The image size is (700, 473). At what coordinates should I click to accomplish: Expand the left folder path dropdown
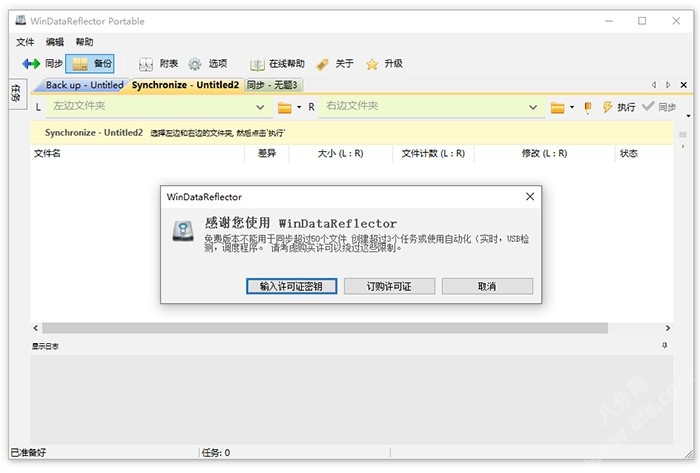click(x=260, y=107)
